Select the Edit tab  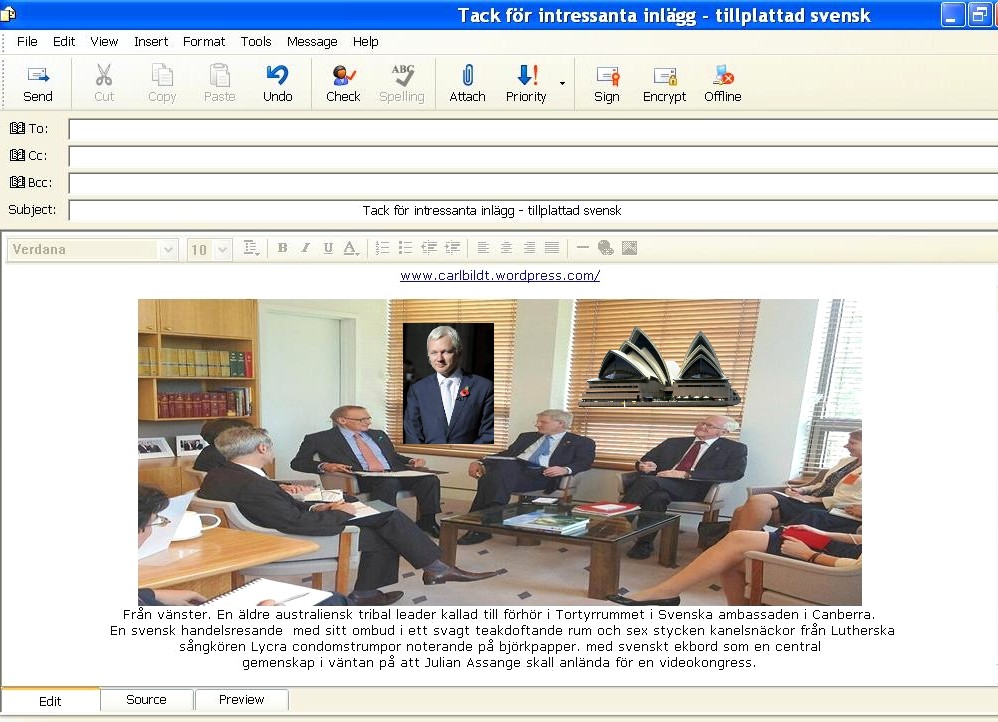[x=50, y=701]
